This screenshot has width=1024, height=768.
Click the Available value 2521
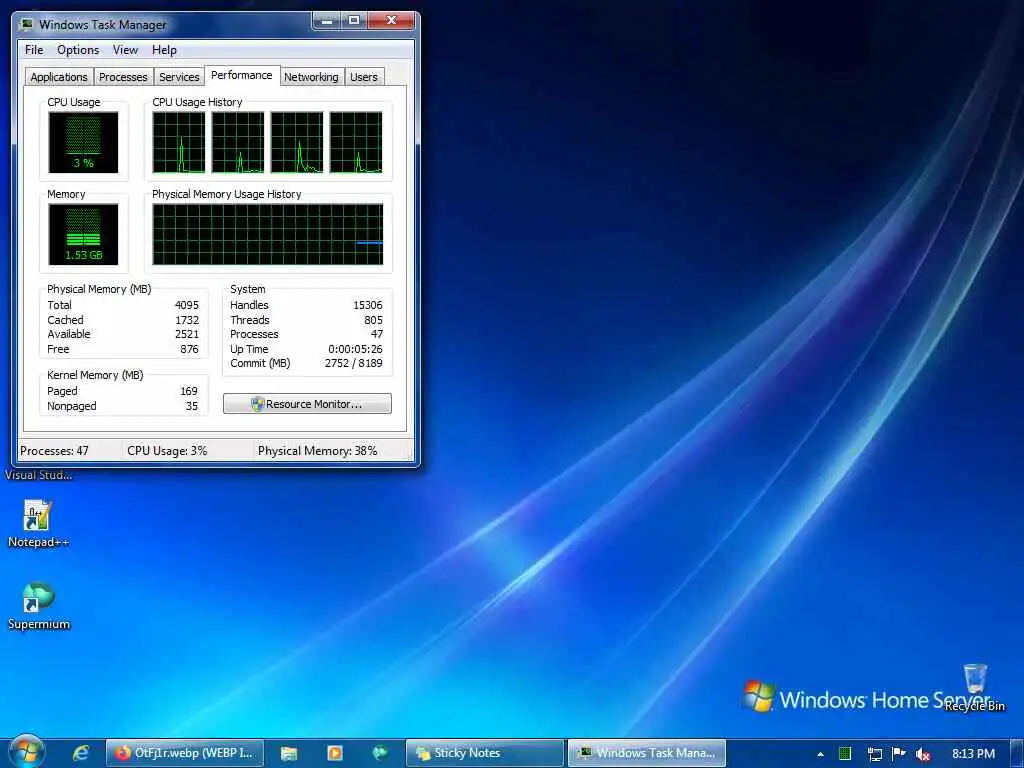point(187,334)
